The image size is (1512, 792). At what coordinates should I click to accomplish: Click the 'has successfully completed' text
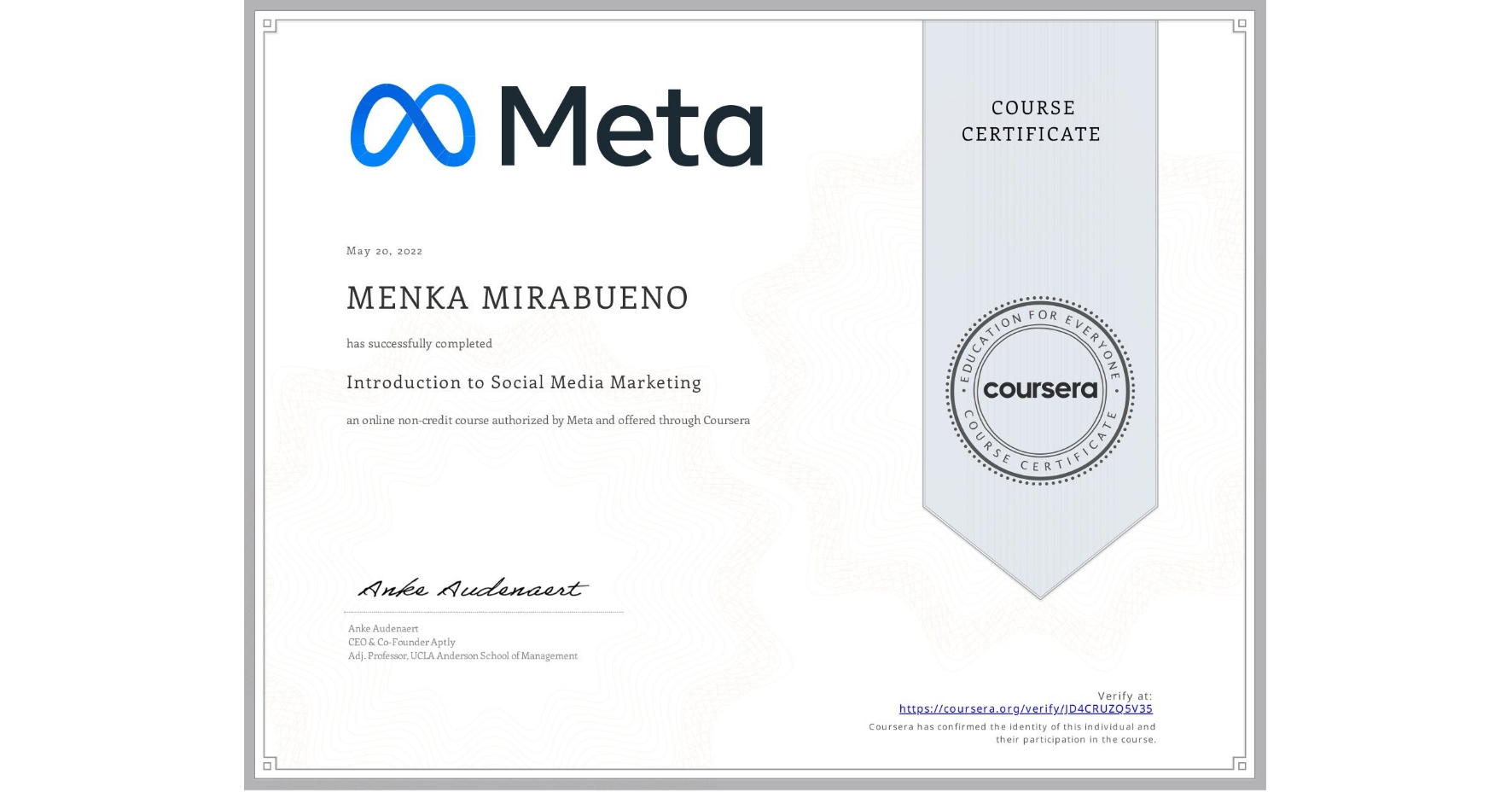(419, 343)
